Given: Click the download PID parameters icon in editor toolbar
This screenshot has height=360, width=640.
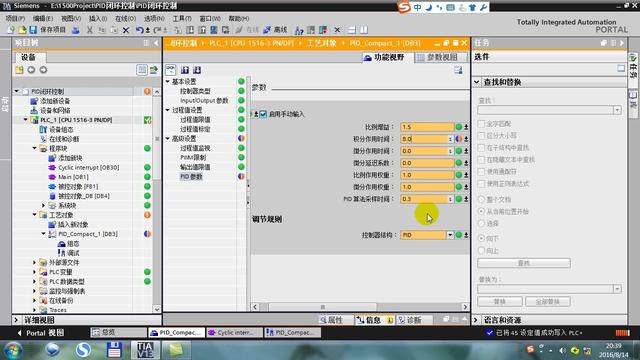Looking at the screenshot, I should (197, 70).
